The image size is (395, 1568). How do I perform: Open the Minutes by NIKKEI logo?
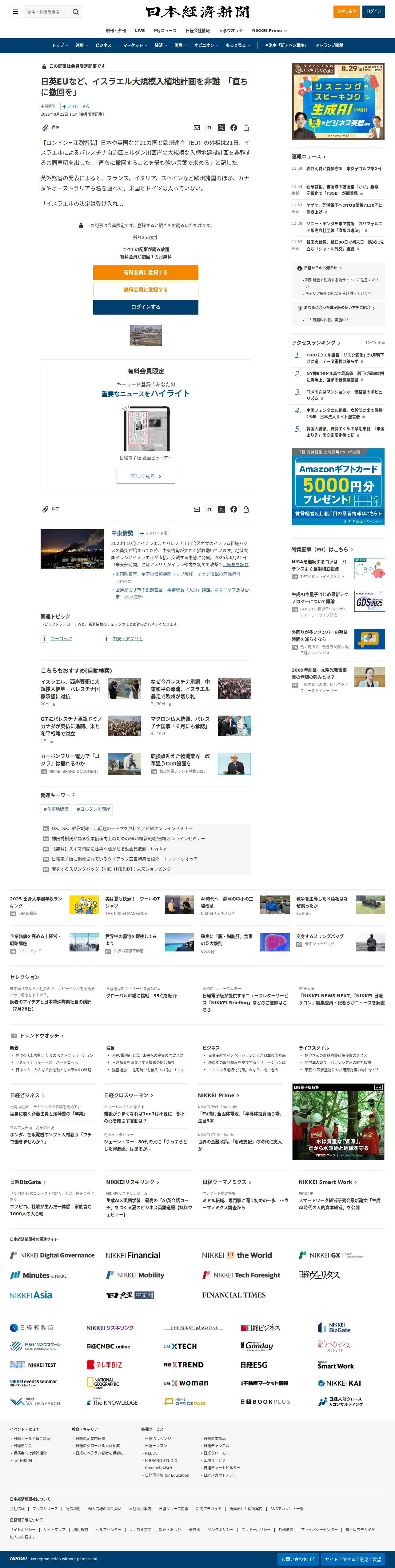pyautogui.click(x=39, y=1275)
